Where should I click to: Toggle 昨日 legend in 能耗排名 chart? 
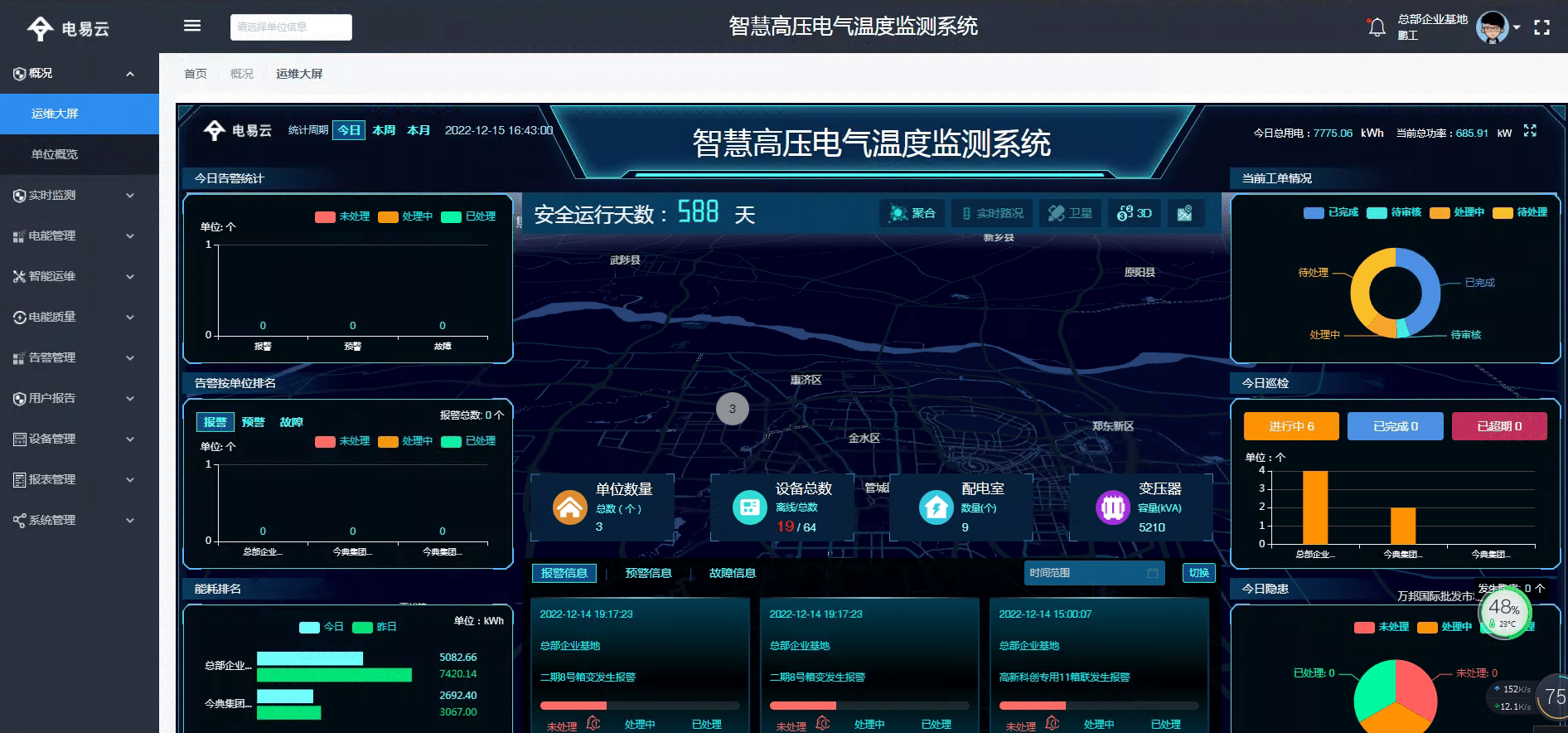pos(375,627)
